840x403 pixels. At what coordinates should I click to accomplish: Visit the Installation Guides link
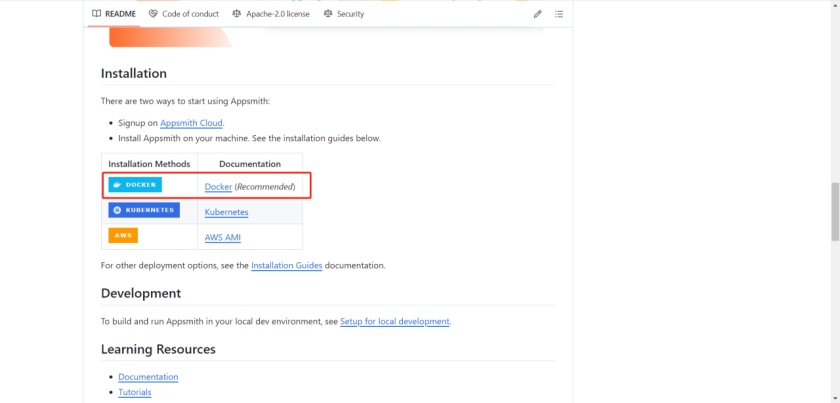(286, 266)
